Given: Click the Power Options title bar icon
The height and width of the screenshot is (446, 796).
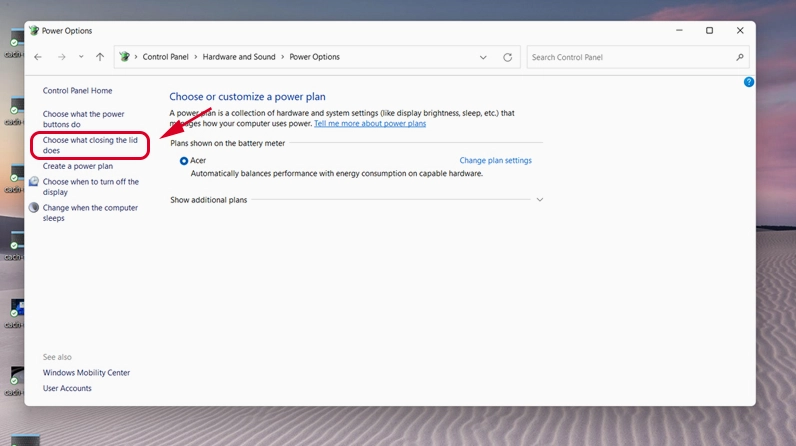Looking at the screenshot, I should click(33, 31).
